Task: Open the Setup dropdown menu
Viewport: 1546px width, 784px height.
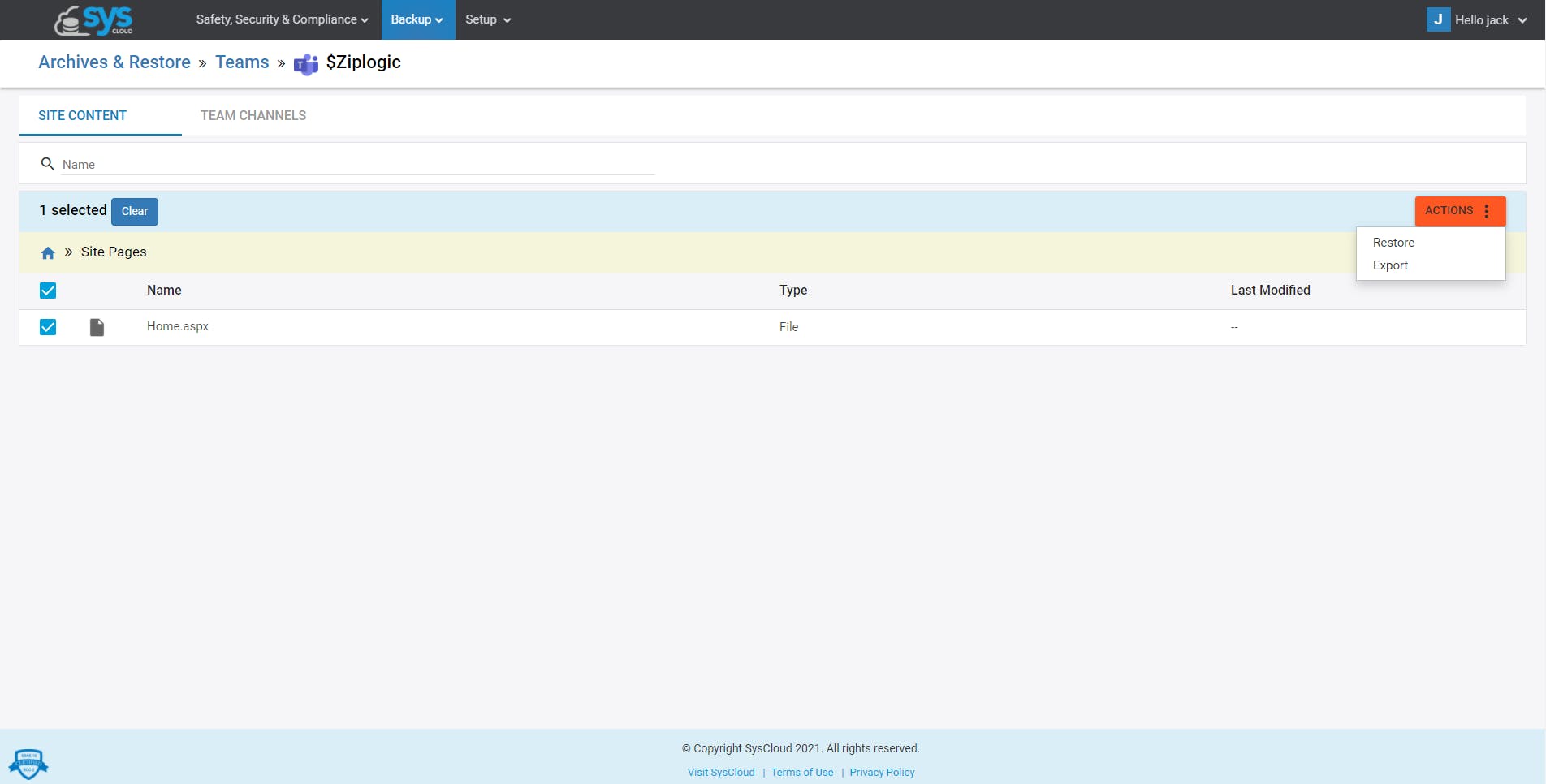Action: click(x=488, y=19)
